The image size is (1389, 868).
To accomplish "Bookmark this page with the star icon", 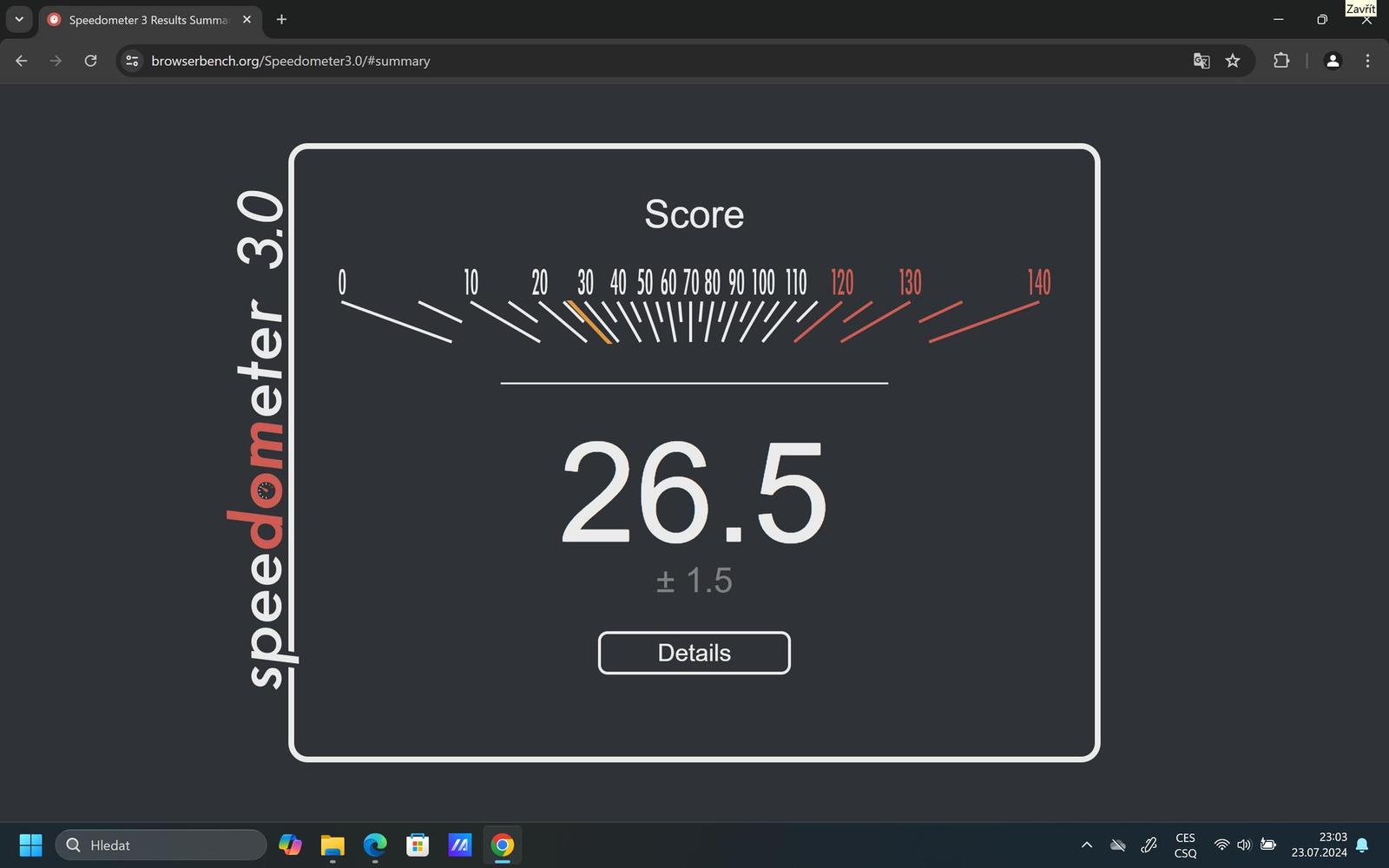I will (1233, 61).
